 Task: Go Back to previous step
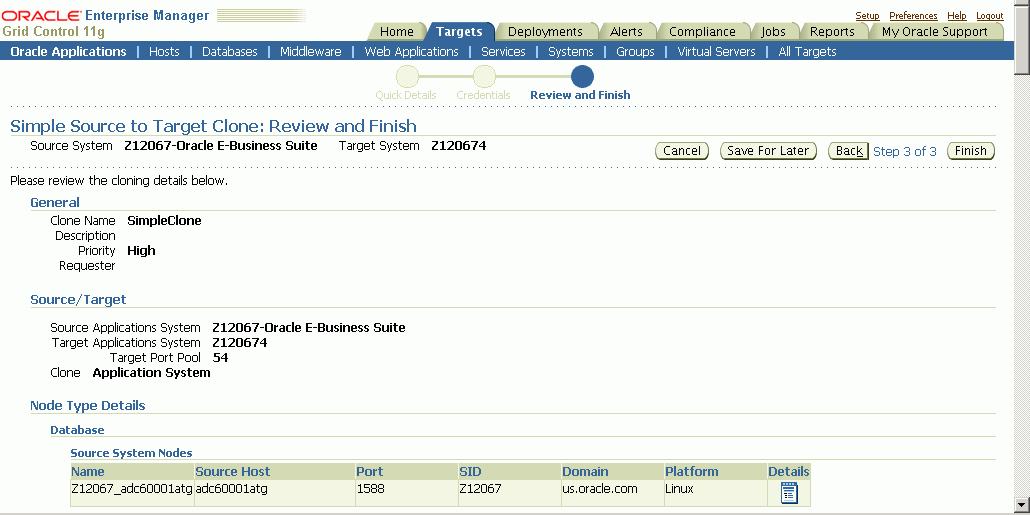pos(849,151)
